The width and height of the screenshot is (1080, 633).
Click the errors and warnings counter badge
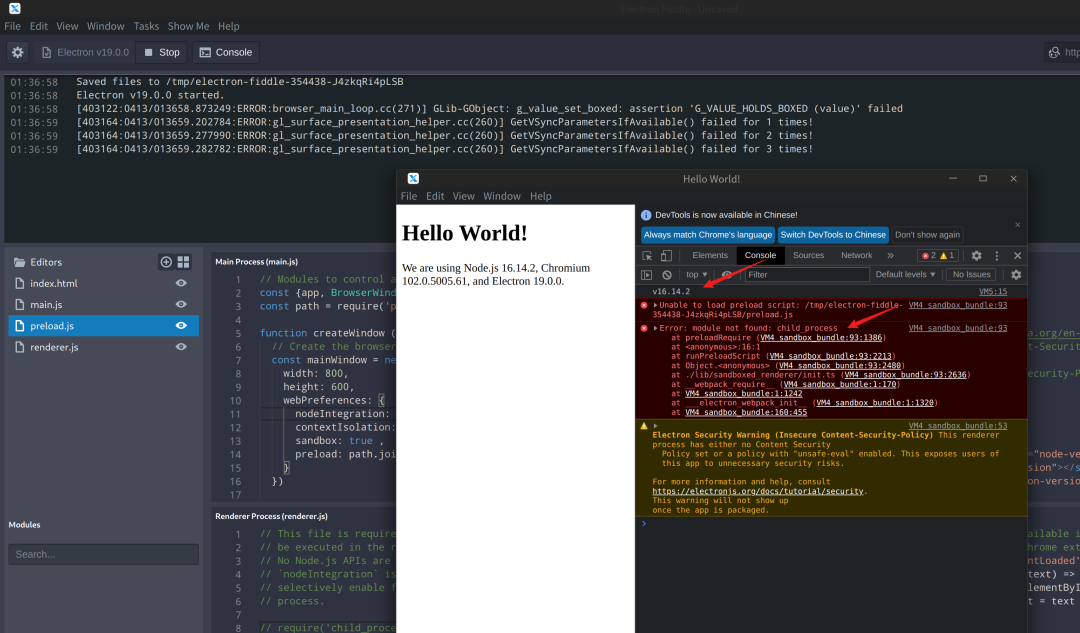[937, 256]
